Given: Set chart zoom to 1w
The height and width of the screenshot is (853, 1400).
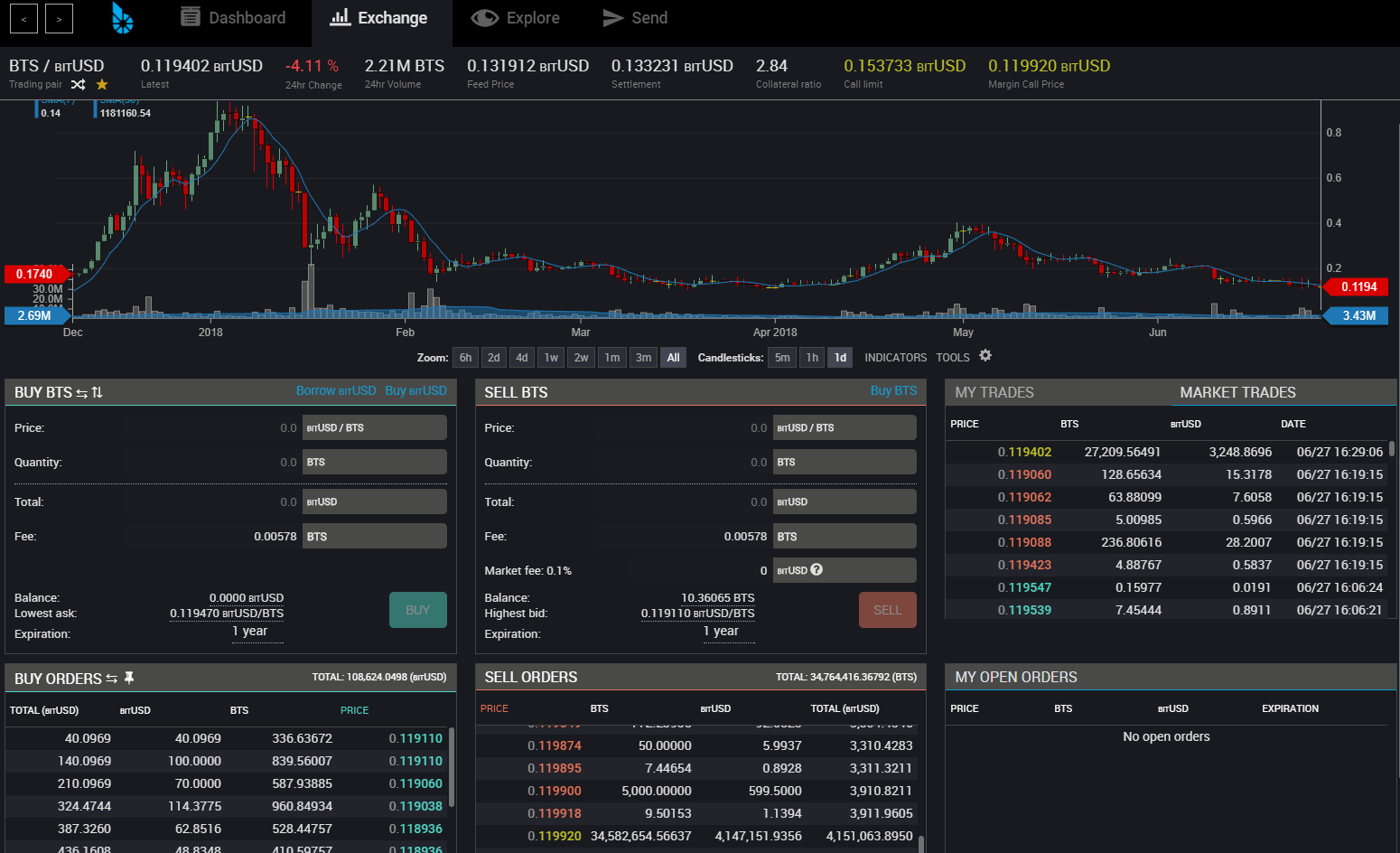Looking at the screenshot, I should (551, 358).
